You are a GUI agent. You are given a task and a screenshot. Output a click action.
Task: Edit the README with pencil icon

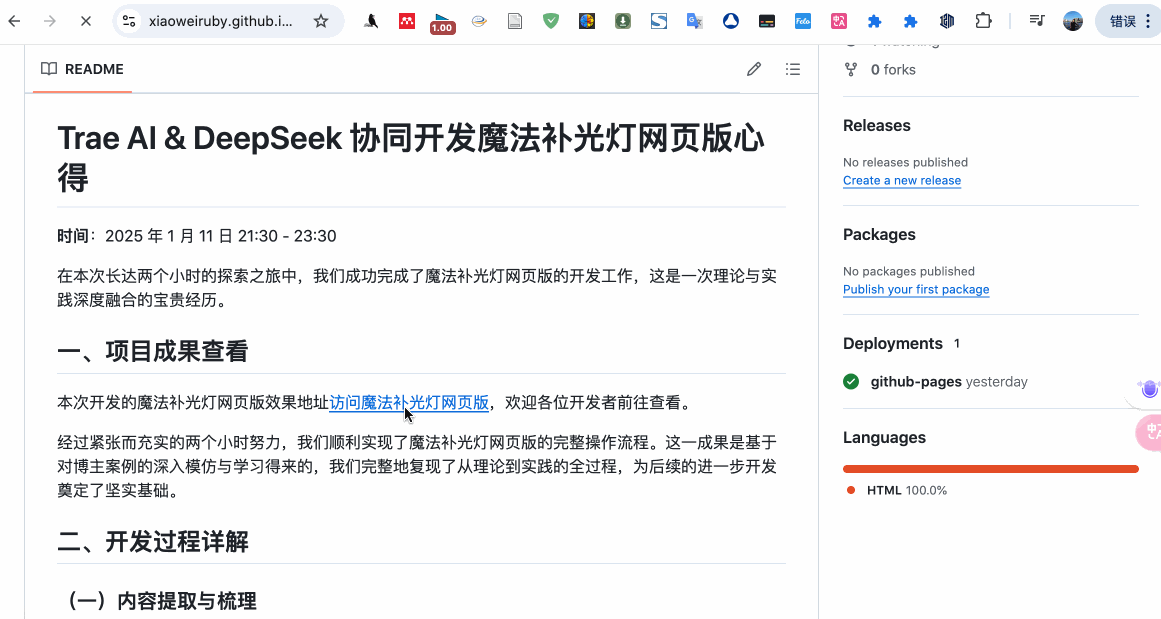pos(754,69)
